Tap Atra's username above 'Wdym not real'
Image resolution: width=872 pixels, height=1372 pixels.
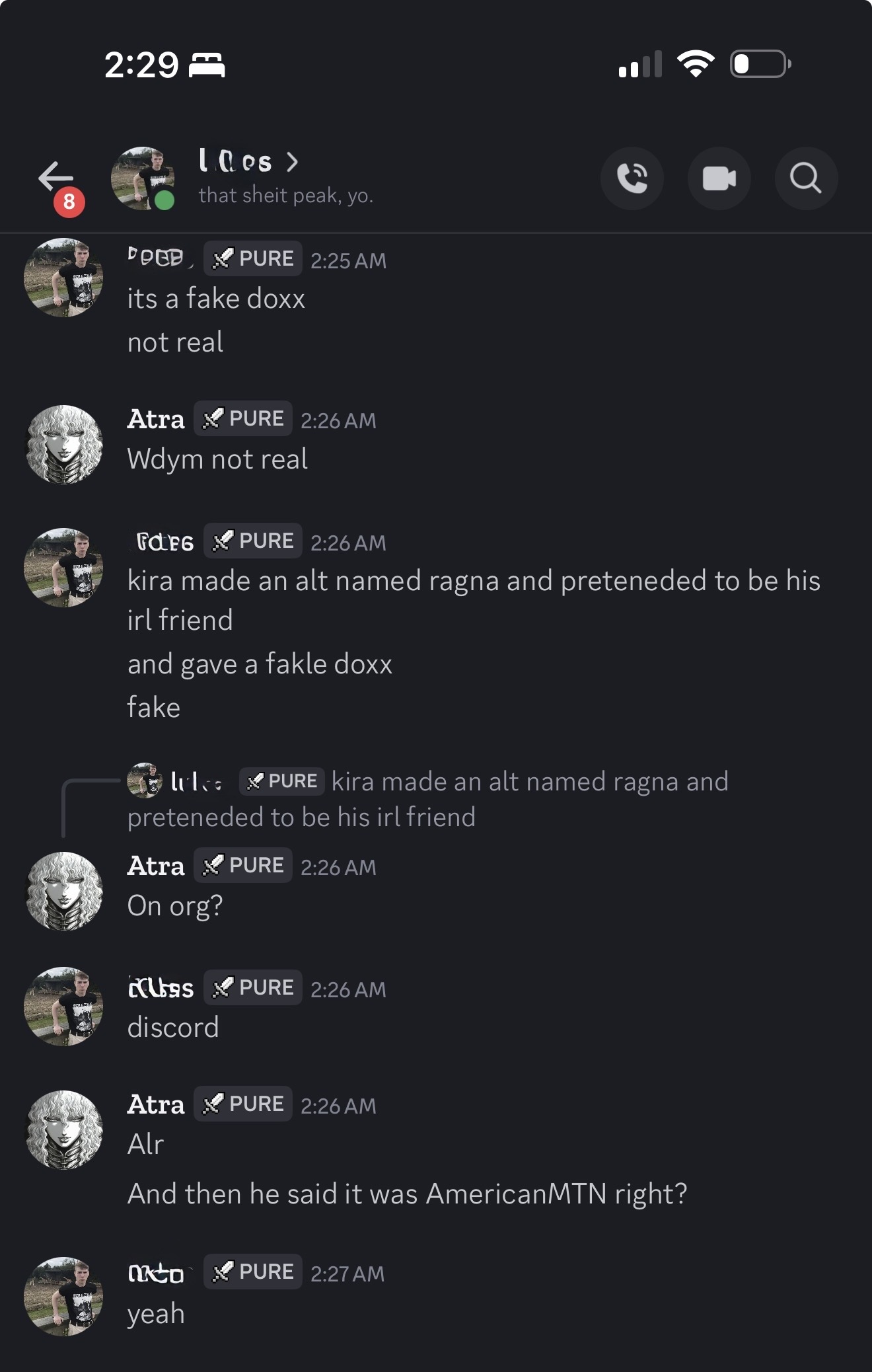click(x=156, y=419)
